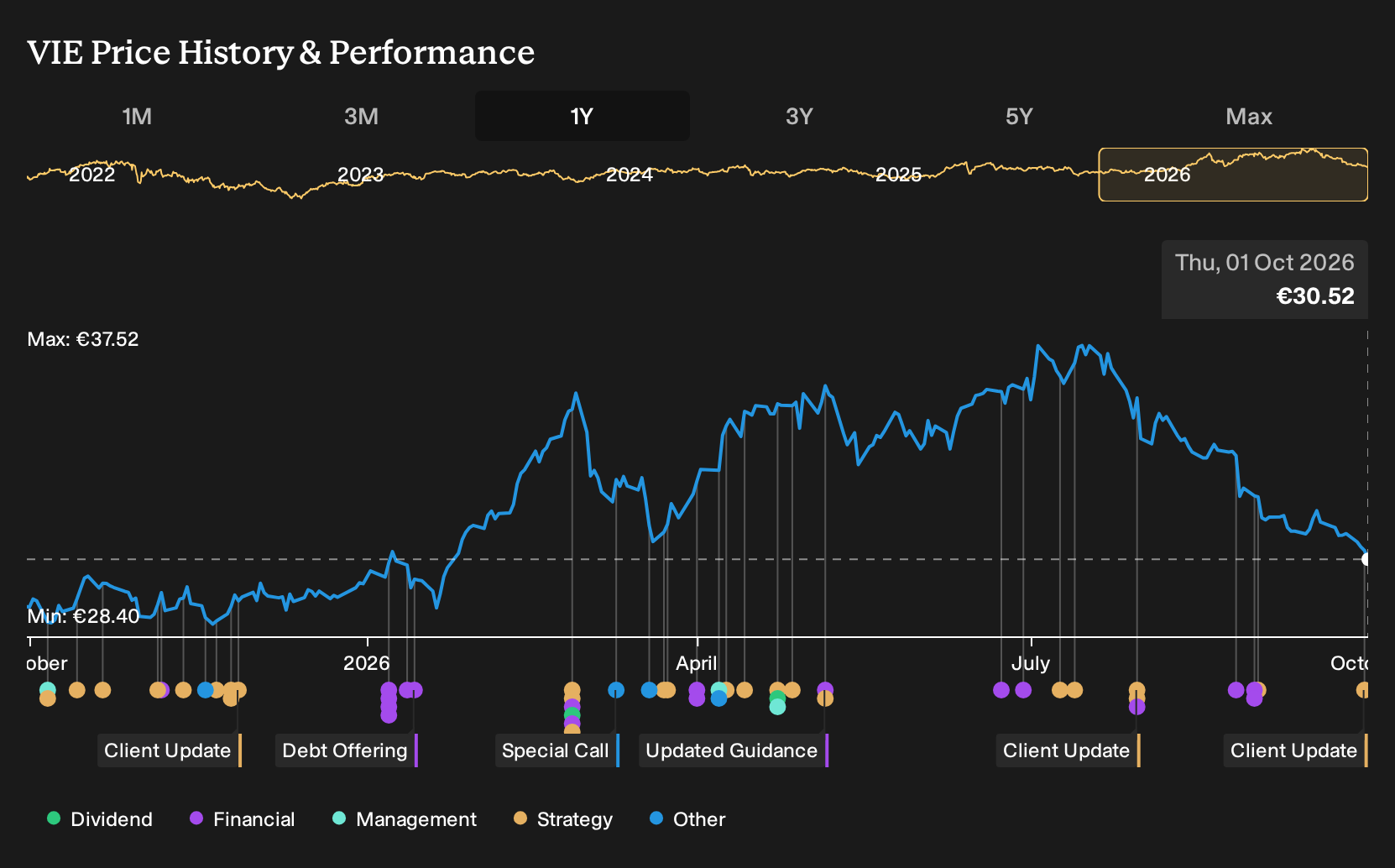The height and width of the screenshot is (868, 1395).
Task: Select the blue Other legend dot
Action: (x=656, y=818)
